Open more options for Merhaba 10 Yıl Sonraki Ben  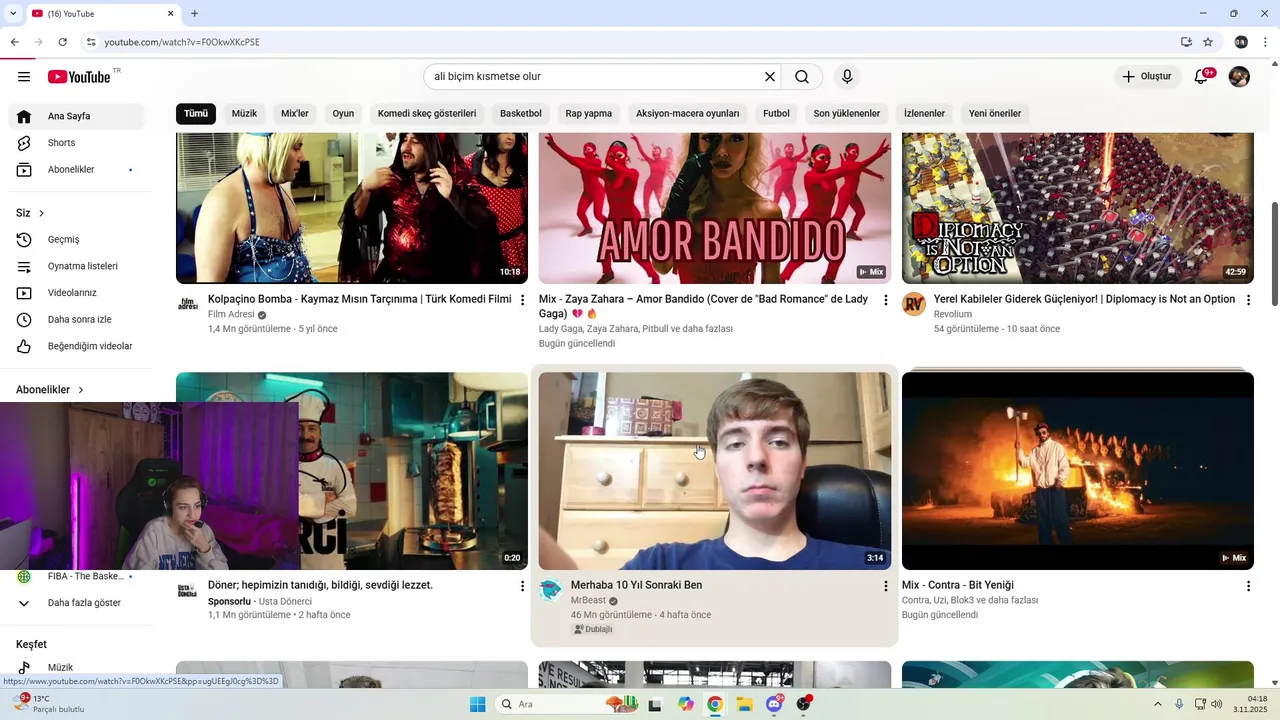point(885,586)
